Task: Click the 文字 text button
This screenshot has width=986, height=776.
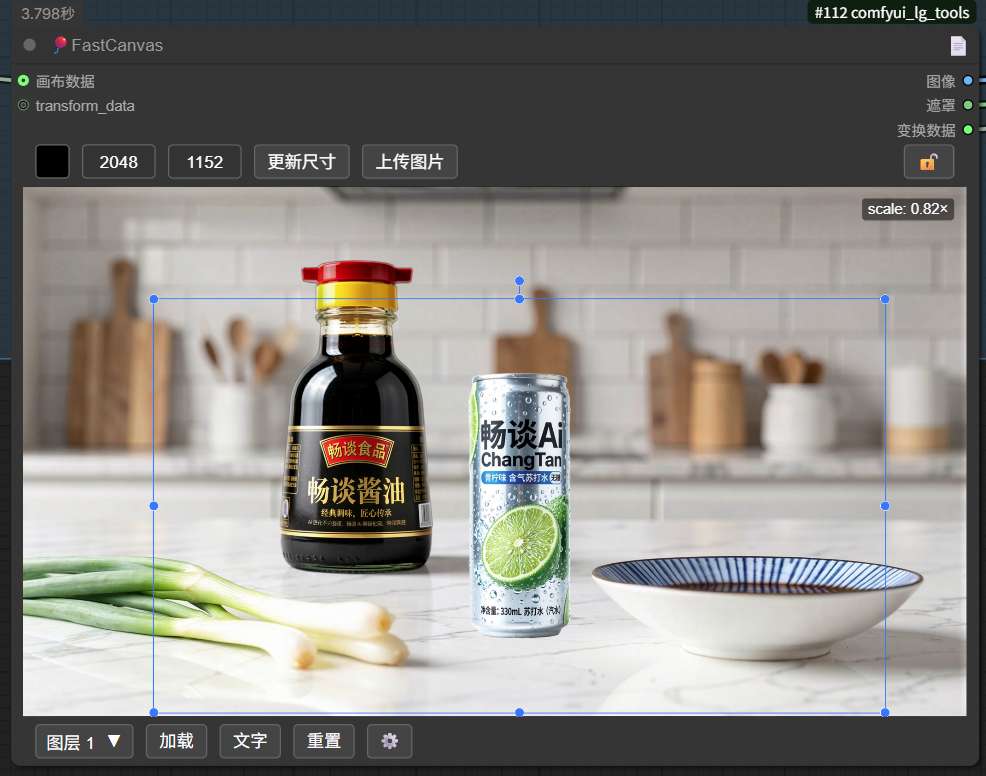Action: click(250, 741)
